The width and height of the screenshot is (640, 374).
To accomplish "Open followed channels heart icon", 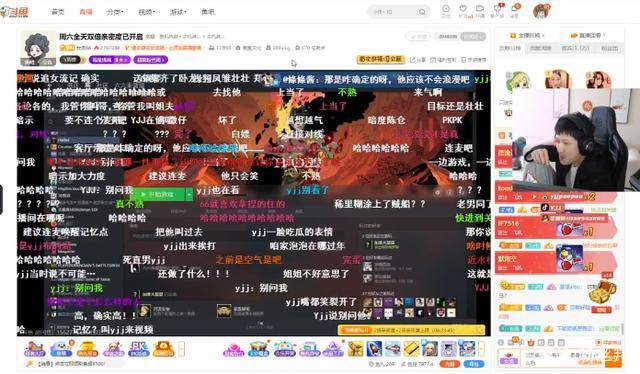I will (x=463, y=8).
